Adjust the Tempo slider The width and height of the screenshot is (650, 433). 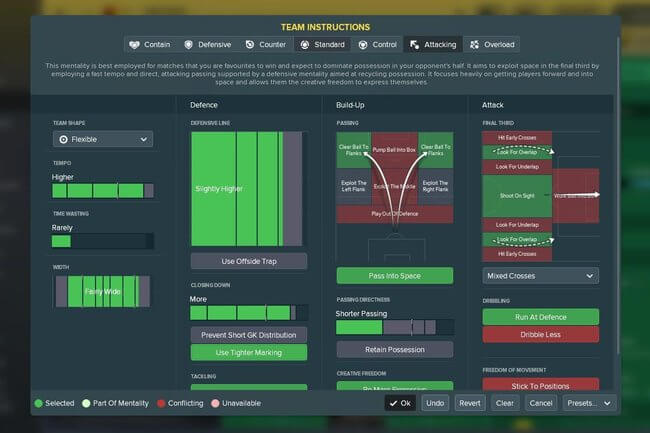103,191
